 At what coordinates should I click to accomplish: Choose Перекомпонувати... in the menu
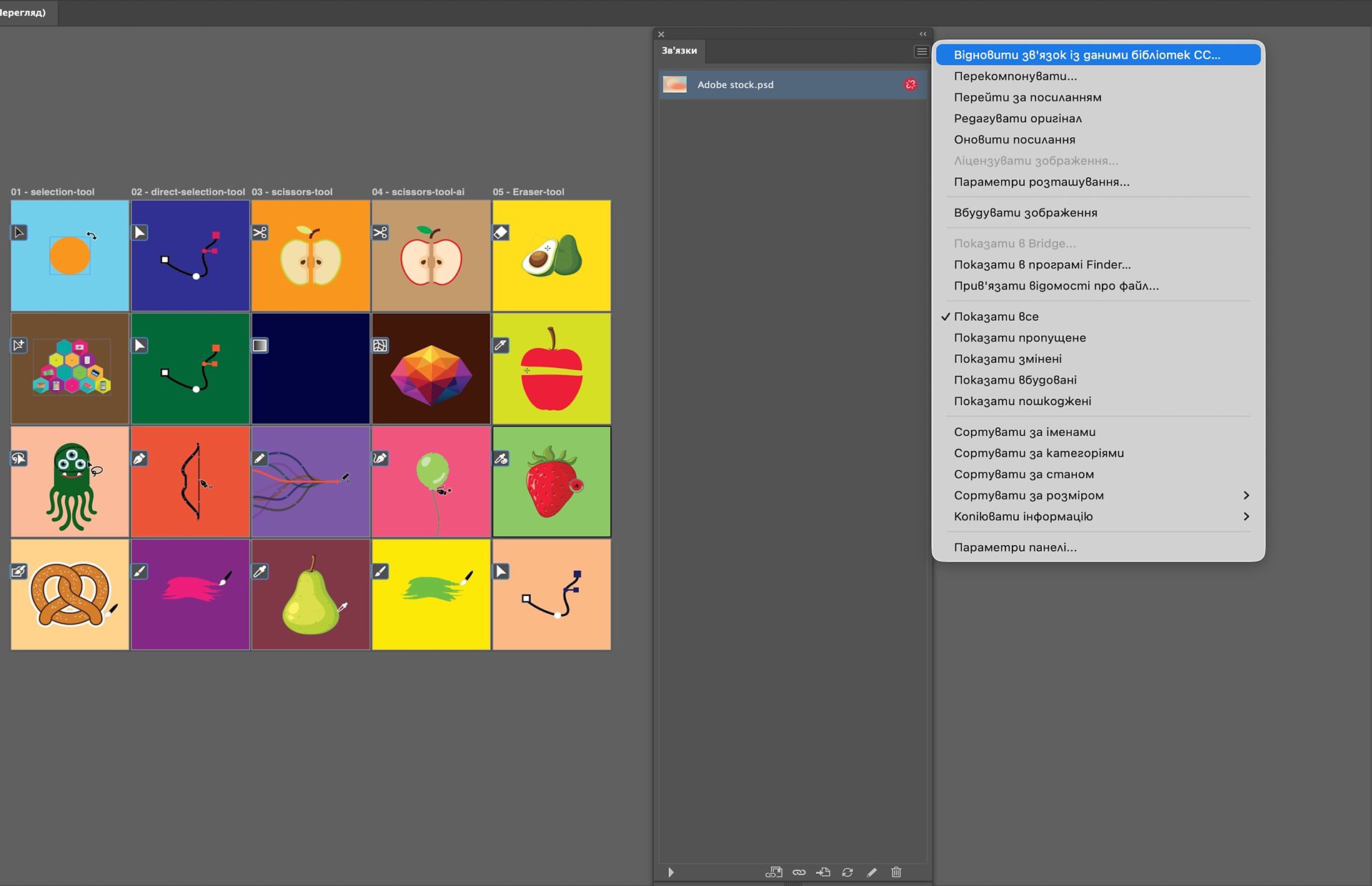pos(1098,76)
